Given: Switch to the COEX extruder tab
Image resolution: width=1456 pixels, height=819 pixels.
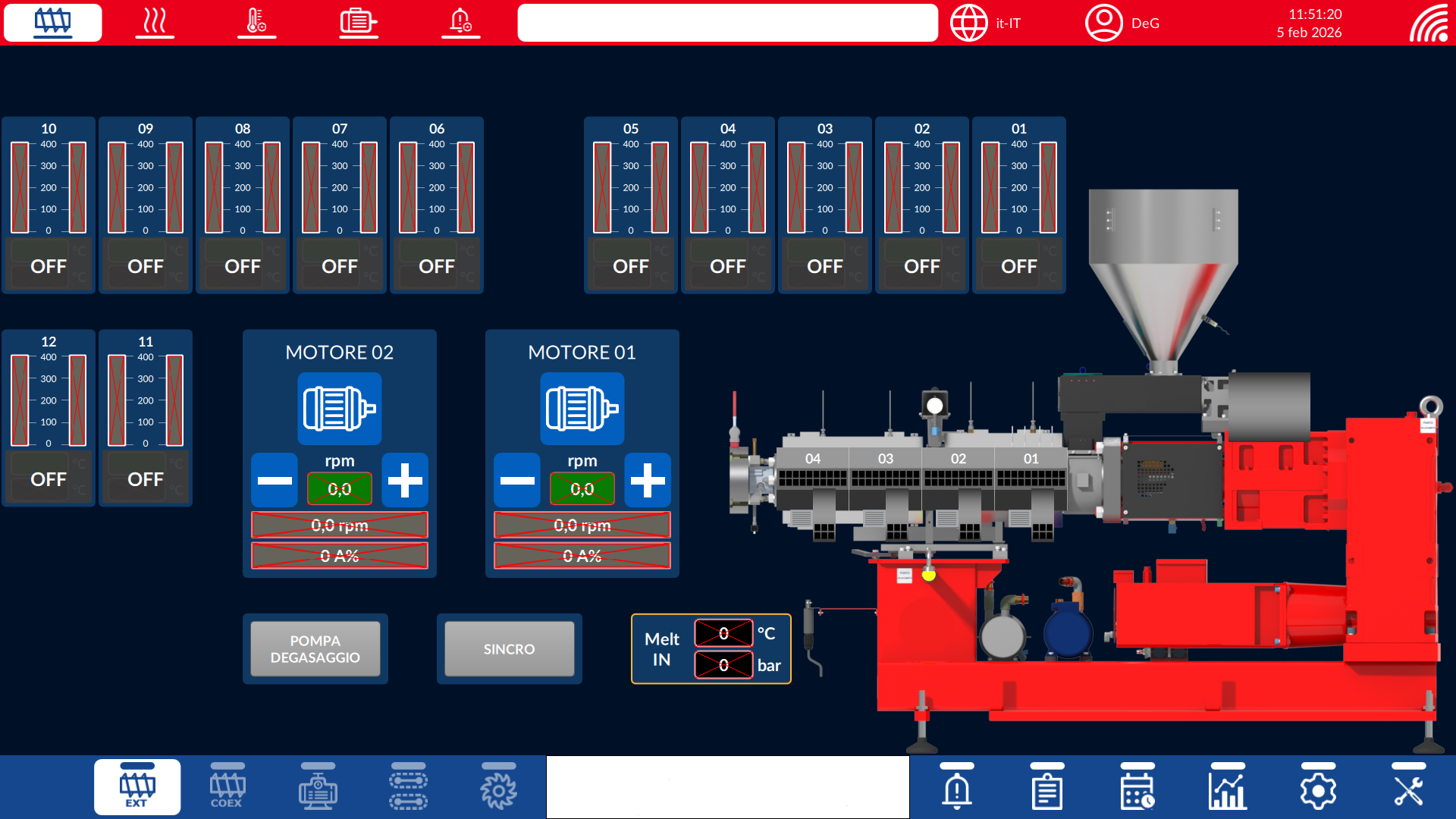Looking at the screenshot, I should pyautogui.click(x=227, y=788).
